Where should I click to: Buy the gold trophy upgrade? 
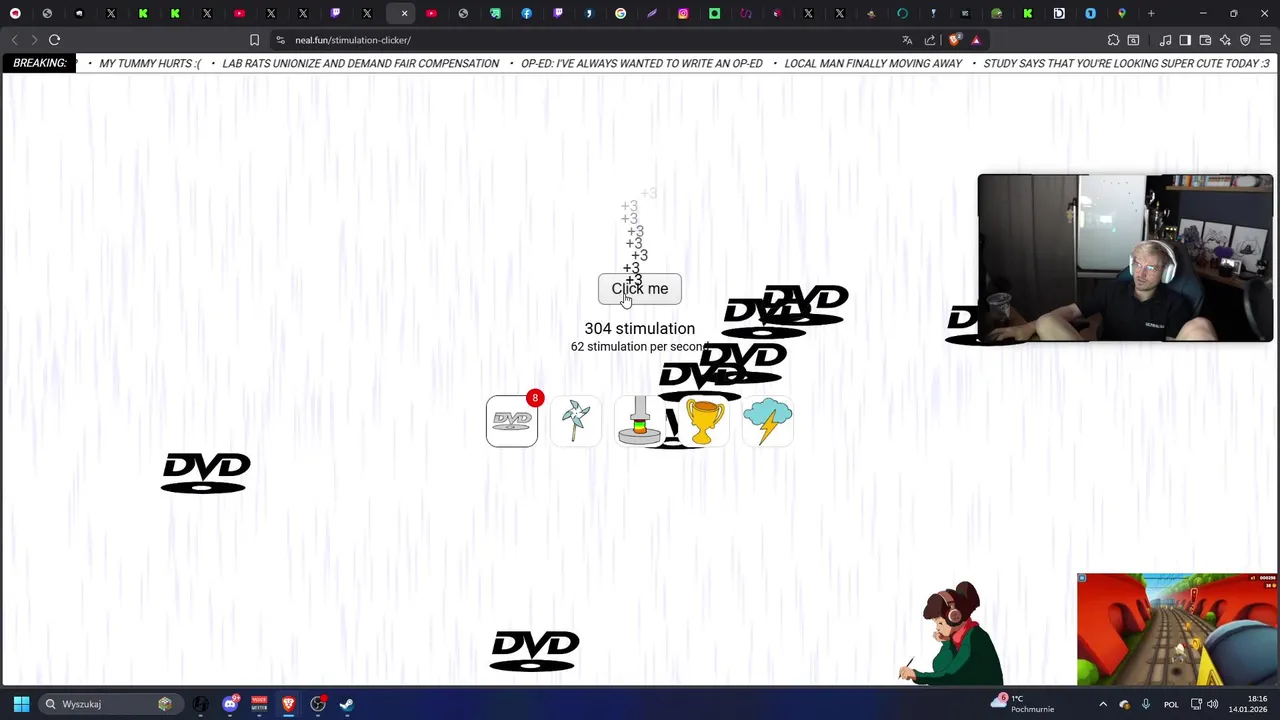(704, 421)
